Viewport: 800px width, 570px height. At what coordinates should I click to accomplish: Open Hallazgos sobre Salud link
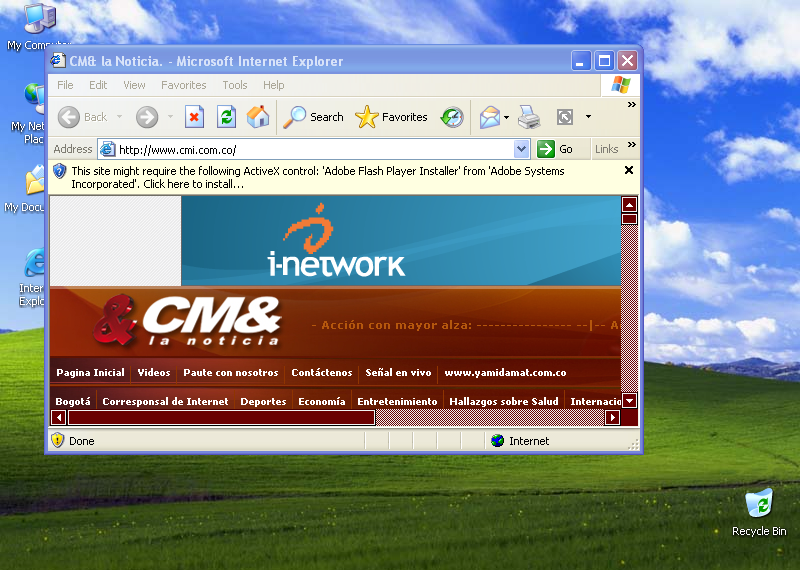[504, 402]
